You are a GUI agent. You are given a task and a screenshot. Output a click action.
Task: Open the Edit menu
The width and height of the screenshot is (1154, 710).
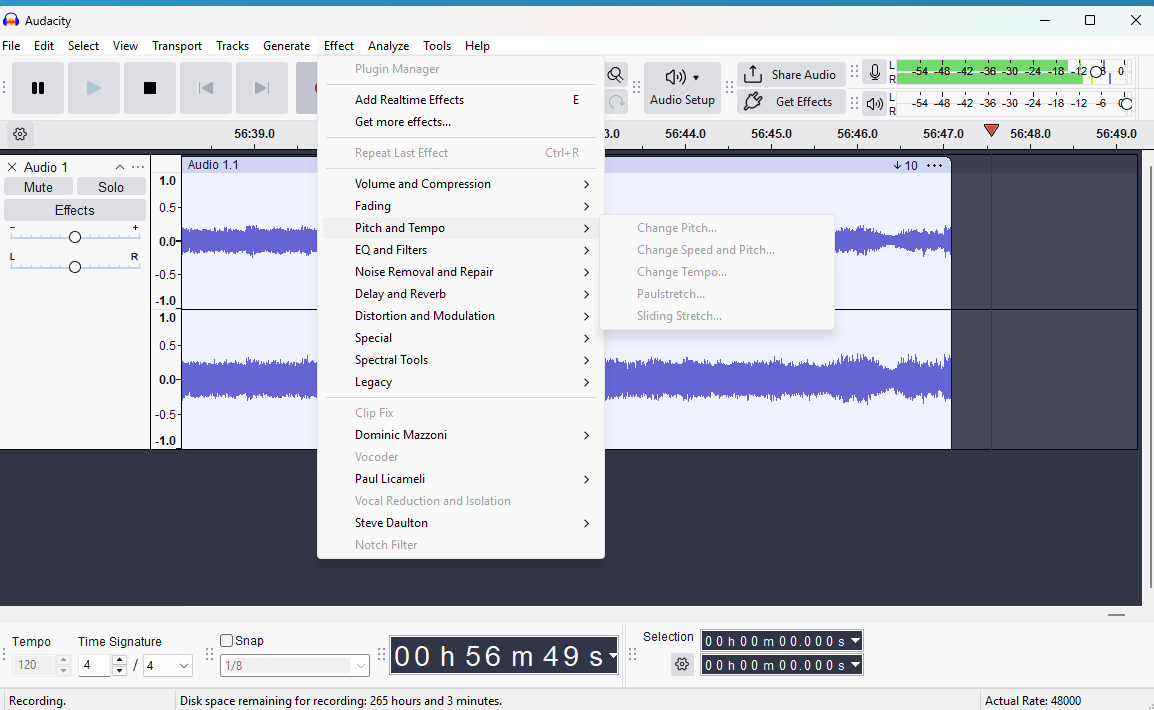pyautogui.click(x=44, y=46)
